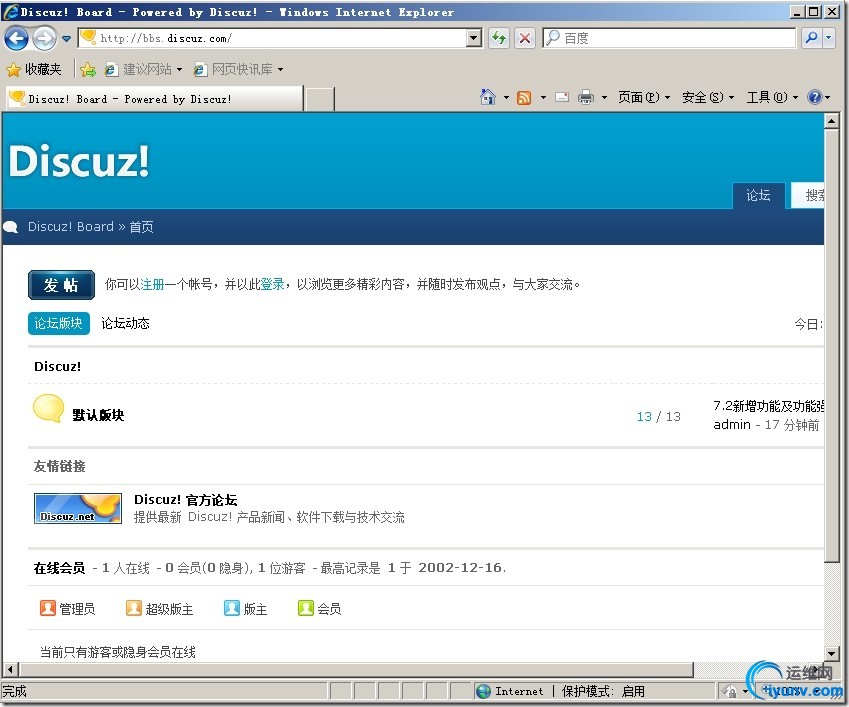Click the Discuz.net banner thumbnail

77,508
